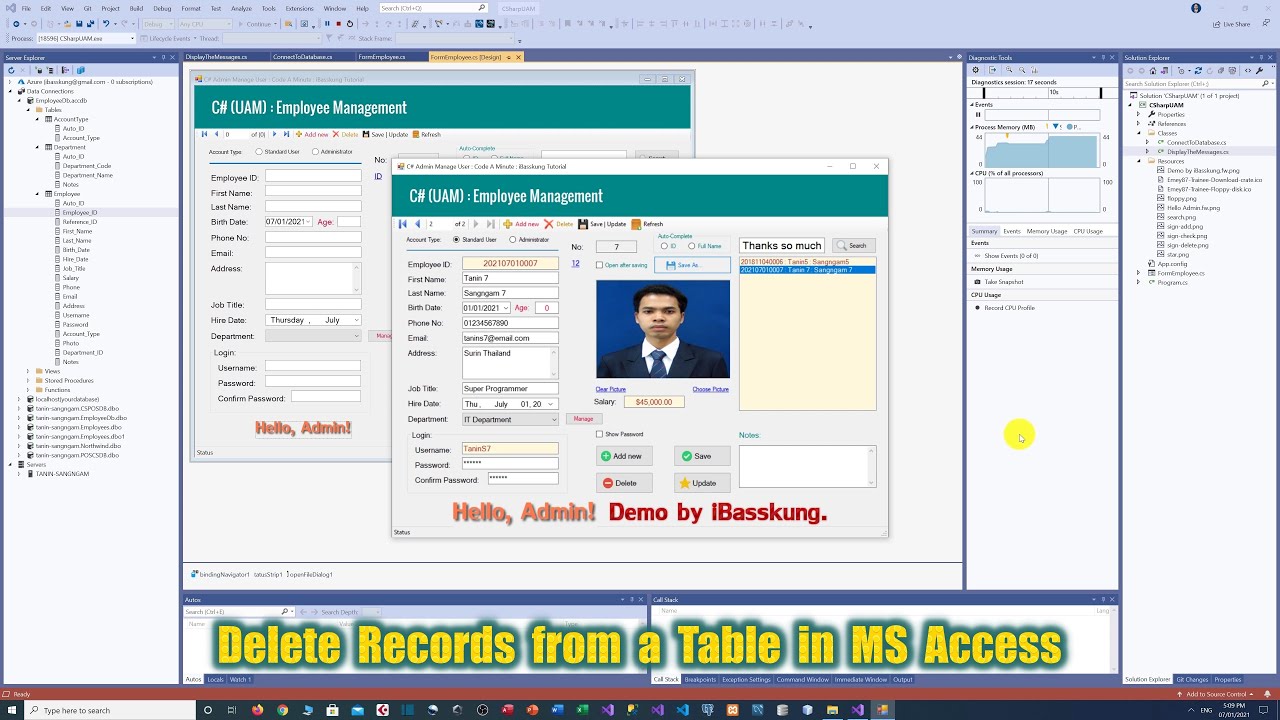Click the Save All icon in Visual Studio toolbar
Image resolution: width=1280 pixels, height=720 pixels.
[x=89, y=24]
